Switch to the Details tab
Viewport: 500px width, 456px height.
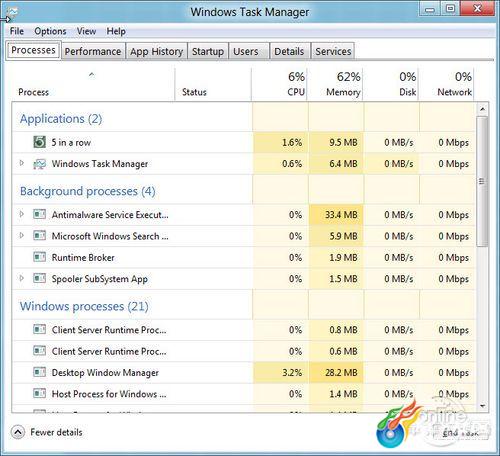[x=289, y=51]
